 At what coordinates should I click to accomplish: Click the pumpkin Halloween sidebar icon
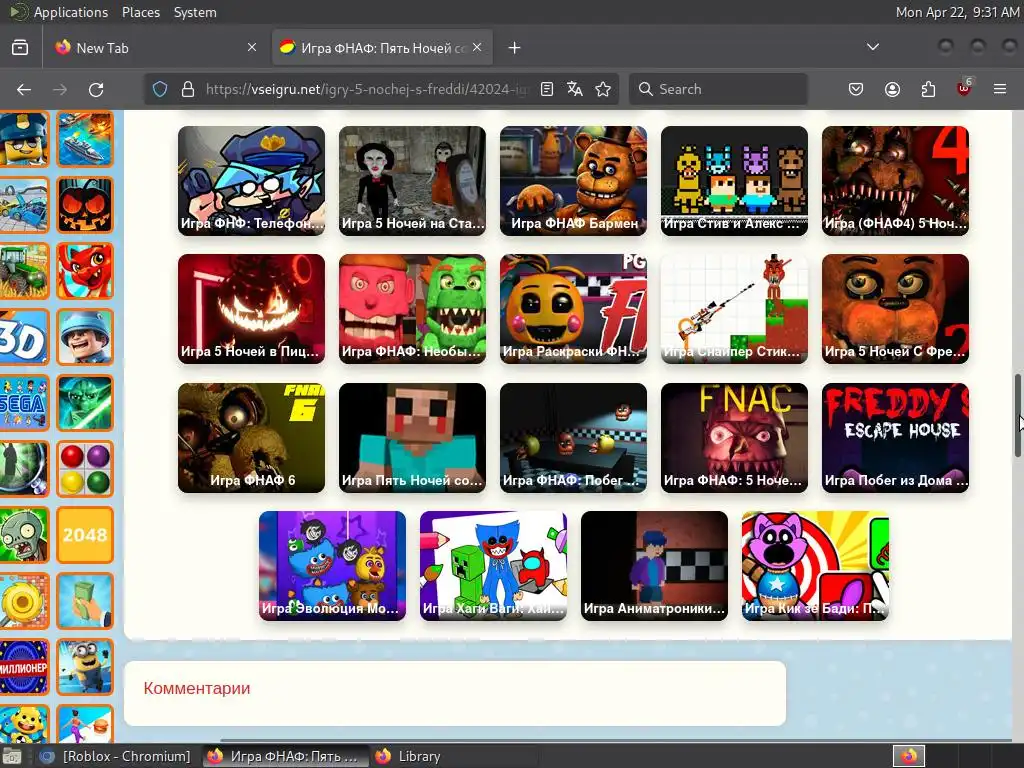pyautogui.click(x=85, y=205)
